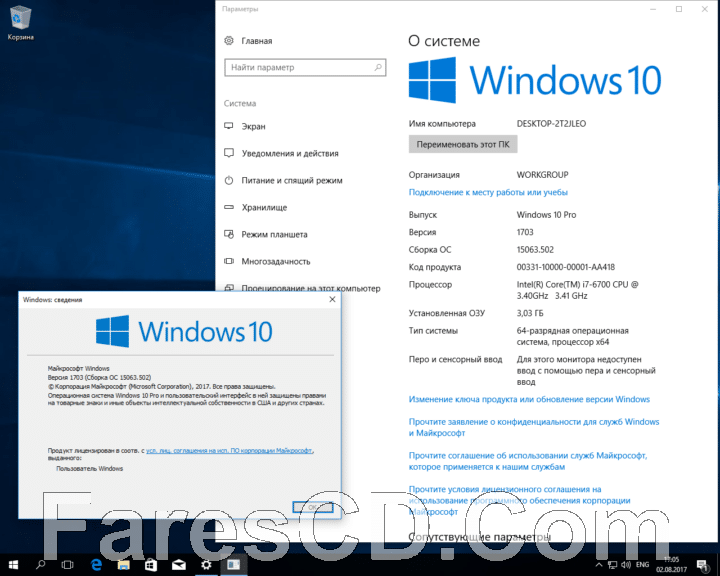Select the Экран settings page
Screen dimensions: 720x576
pos(253,126)
